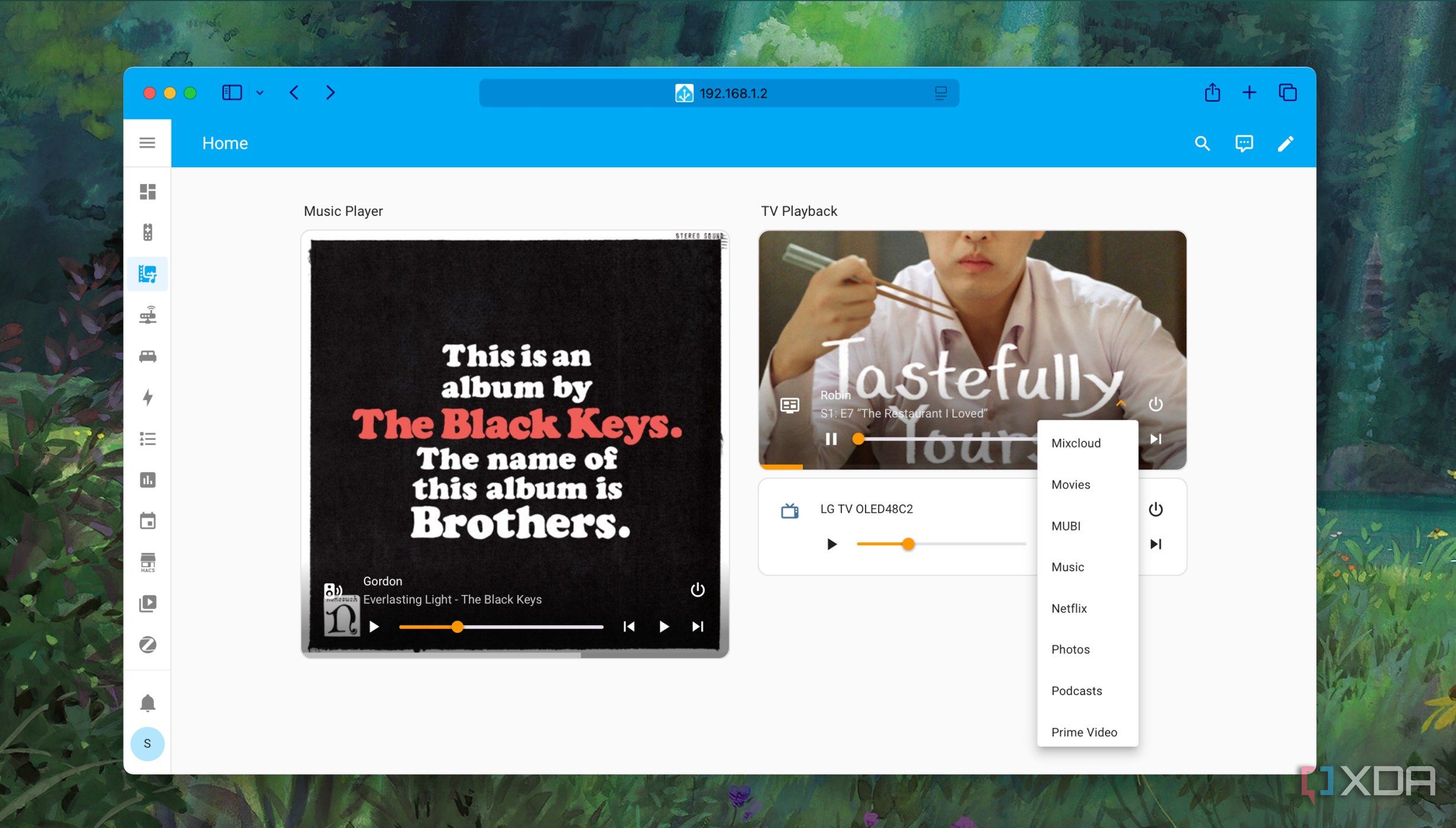Viewport: 1456px width, 828px height.
Task: Open media browser icon on Robin TV card
Action: (790, 405)
